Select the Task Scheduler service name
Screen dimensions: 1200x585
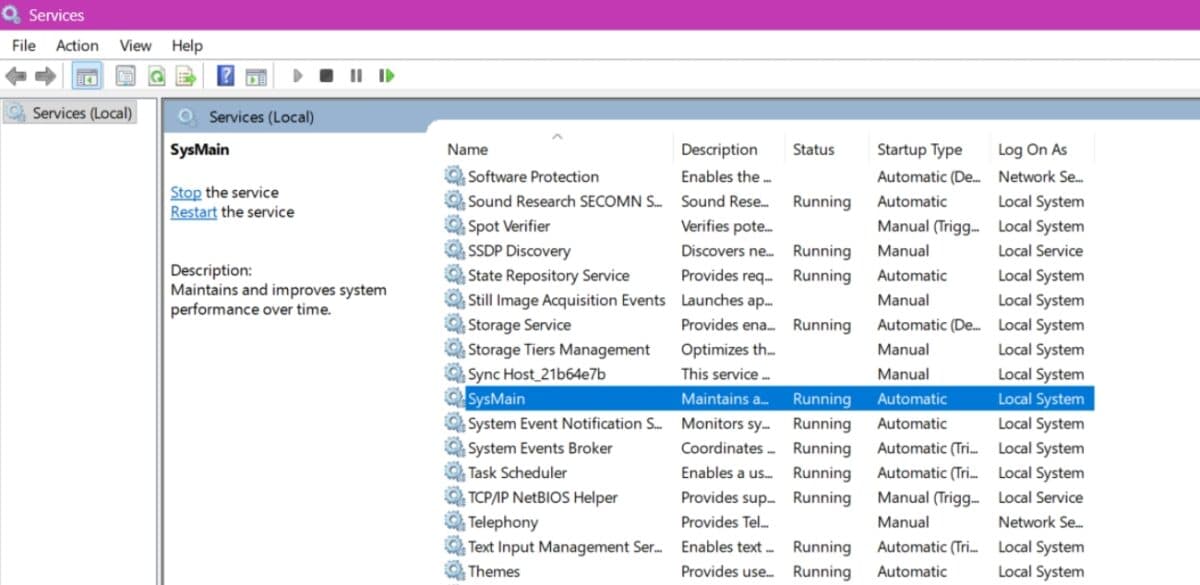tap(517, 472)
